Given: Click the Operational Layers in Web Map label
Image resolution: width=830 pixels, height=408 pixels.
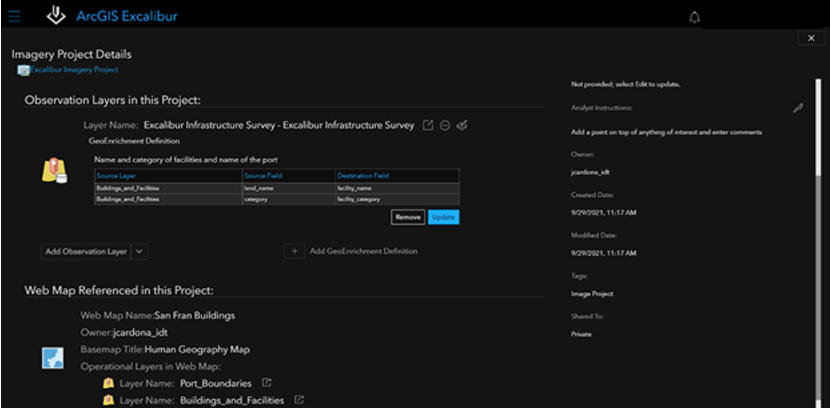Looking at the screenshot, I should tap(150, 366).
